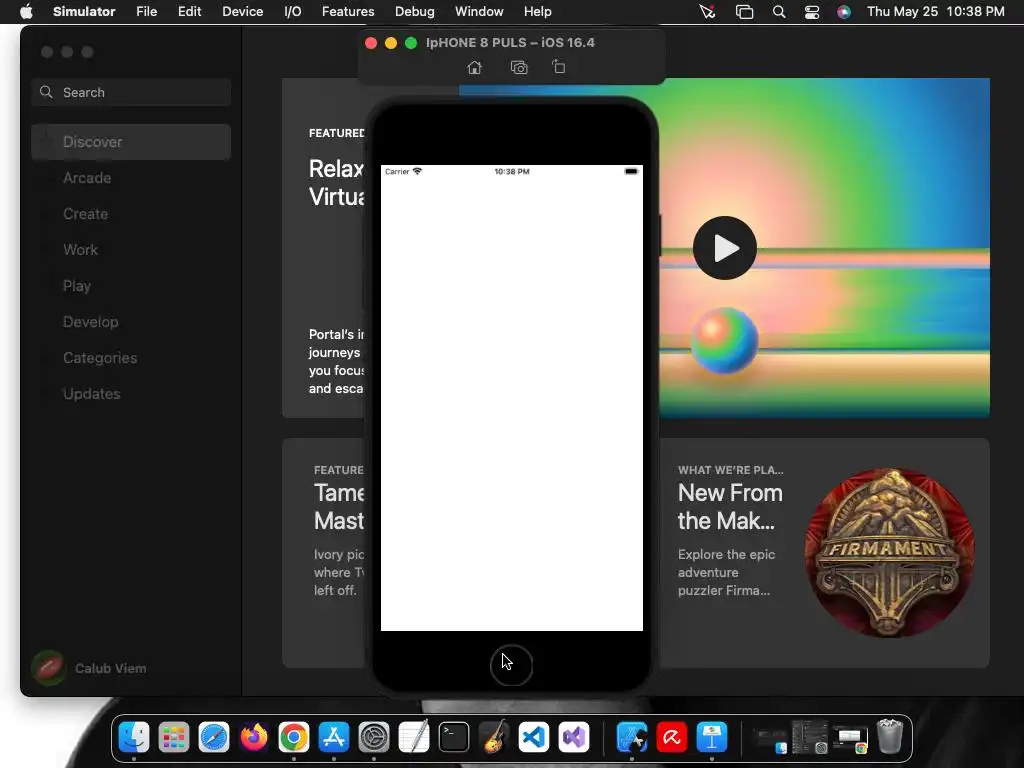Click the screen mirroring icon in menu bar
This screenshot has width=1024, height=768.
744,12
